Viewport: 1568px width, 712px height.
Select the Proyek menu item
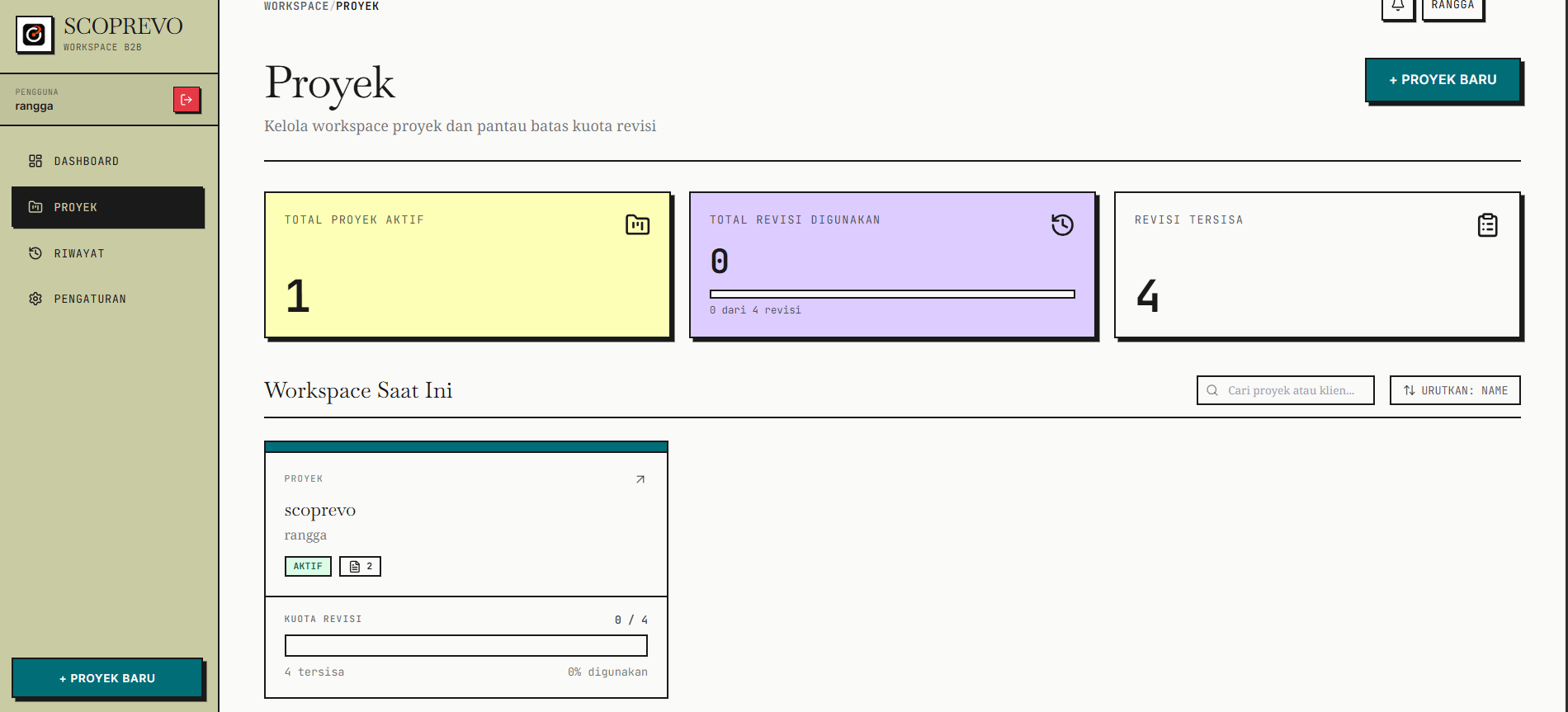point(108,207)
